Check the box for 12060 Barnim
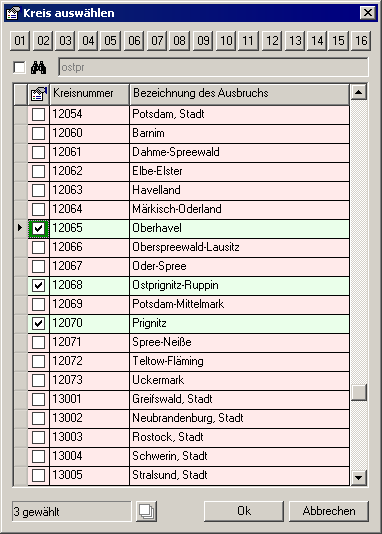 point(38,133)
